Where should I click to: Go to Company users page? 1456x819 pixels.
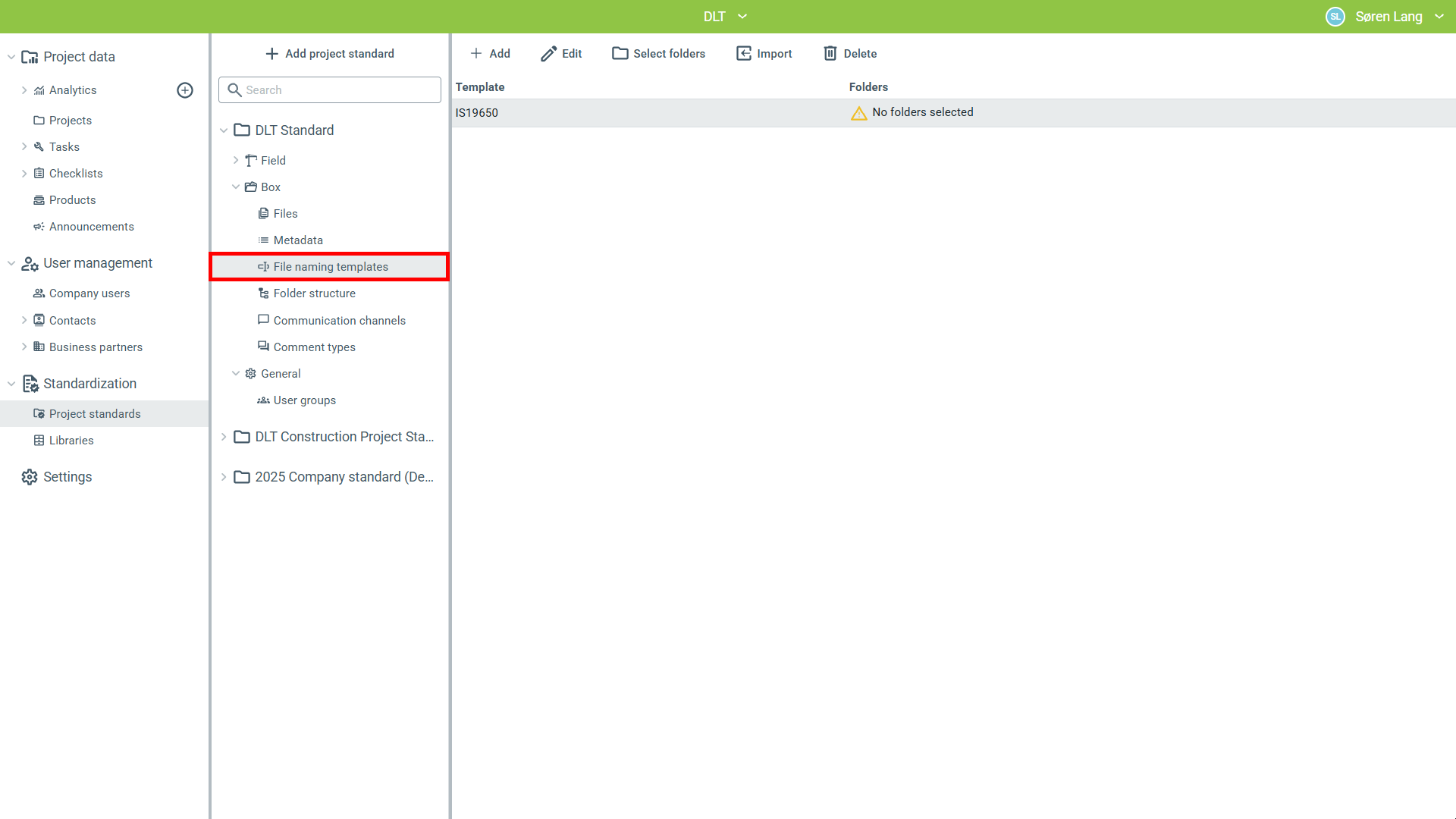click(x=89, y=293)
